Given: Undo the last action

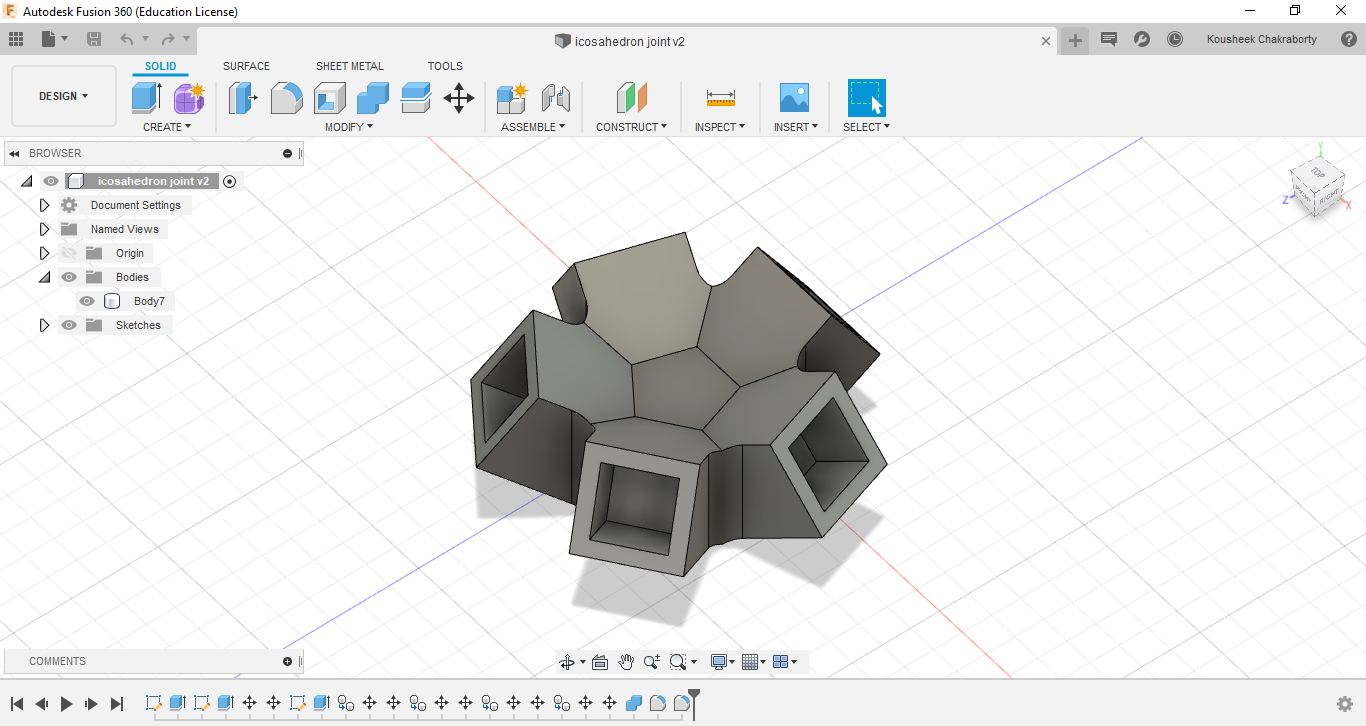Looking at the screenshot, I should [127, 39].
